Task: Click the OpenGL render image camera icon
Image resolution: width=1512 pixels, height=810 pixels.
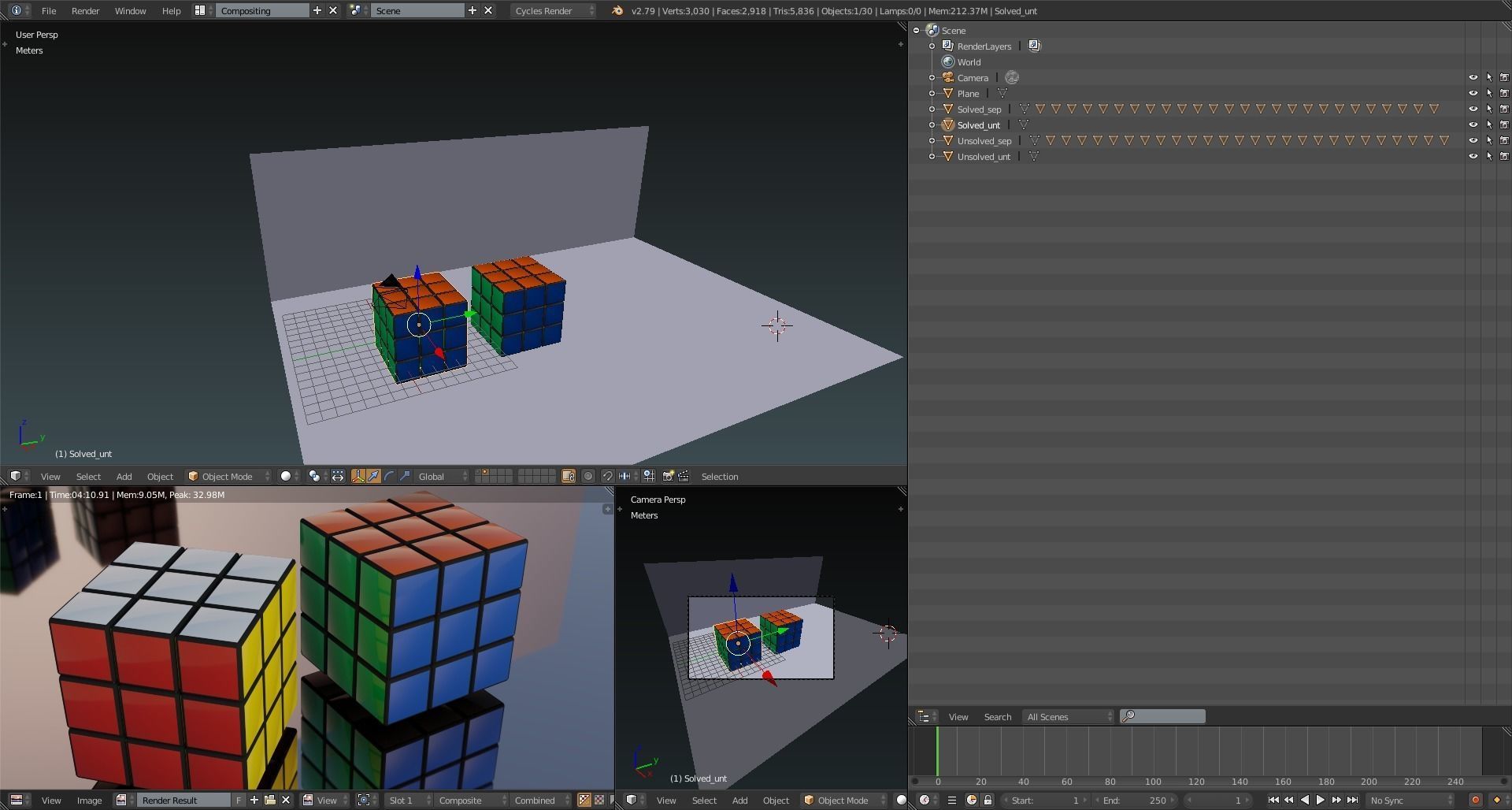Action: click(x=669, y=477)
